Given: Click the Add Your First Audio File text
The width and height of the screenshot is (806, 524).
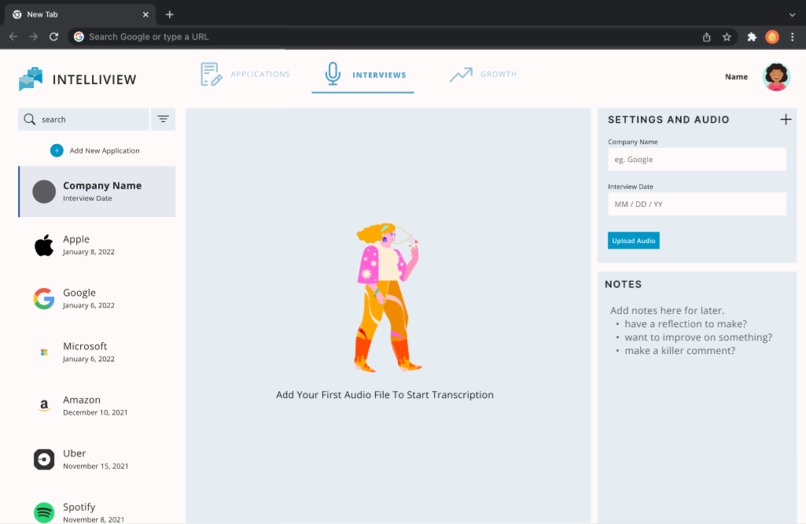Looking at the screenshot, I should click(x=384, y=395).
